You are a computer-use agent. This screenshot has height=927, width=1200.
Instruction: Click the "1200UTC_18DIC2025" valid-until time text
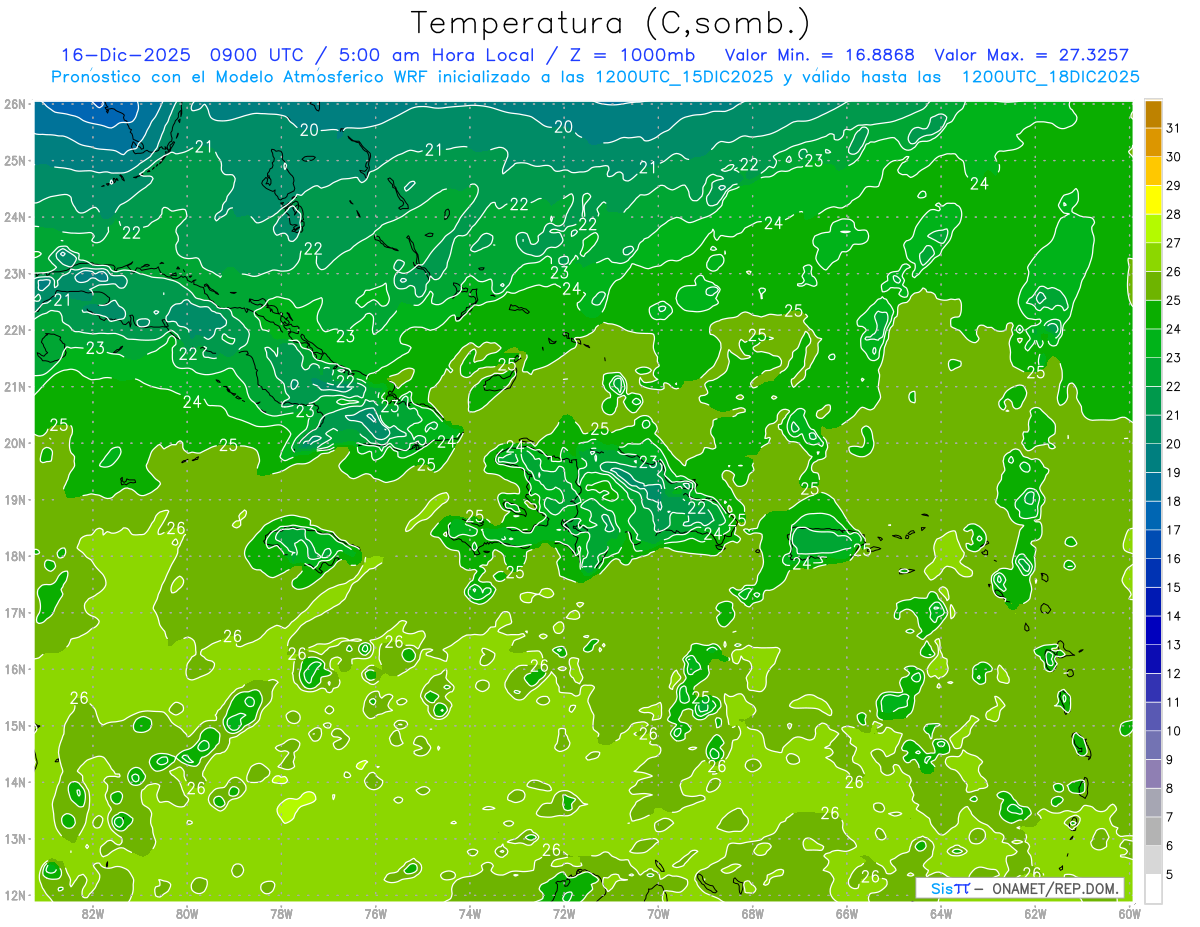point(1050,77)
